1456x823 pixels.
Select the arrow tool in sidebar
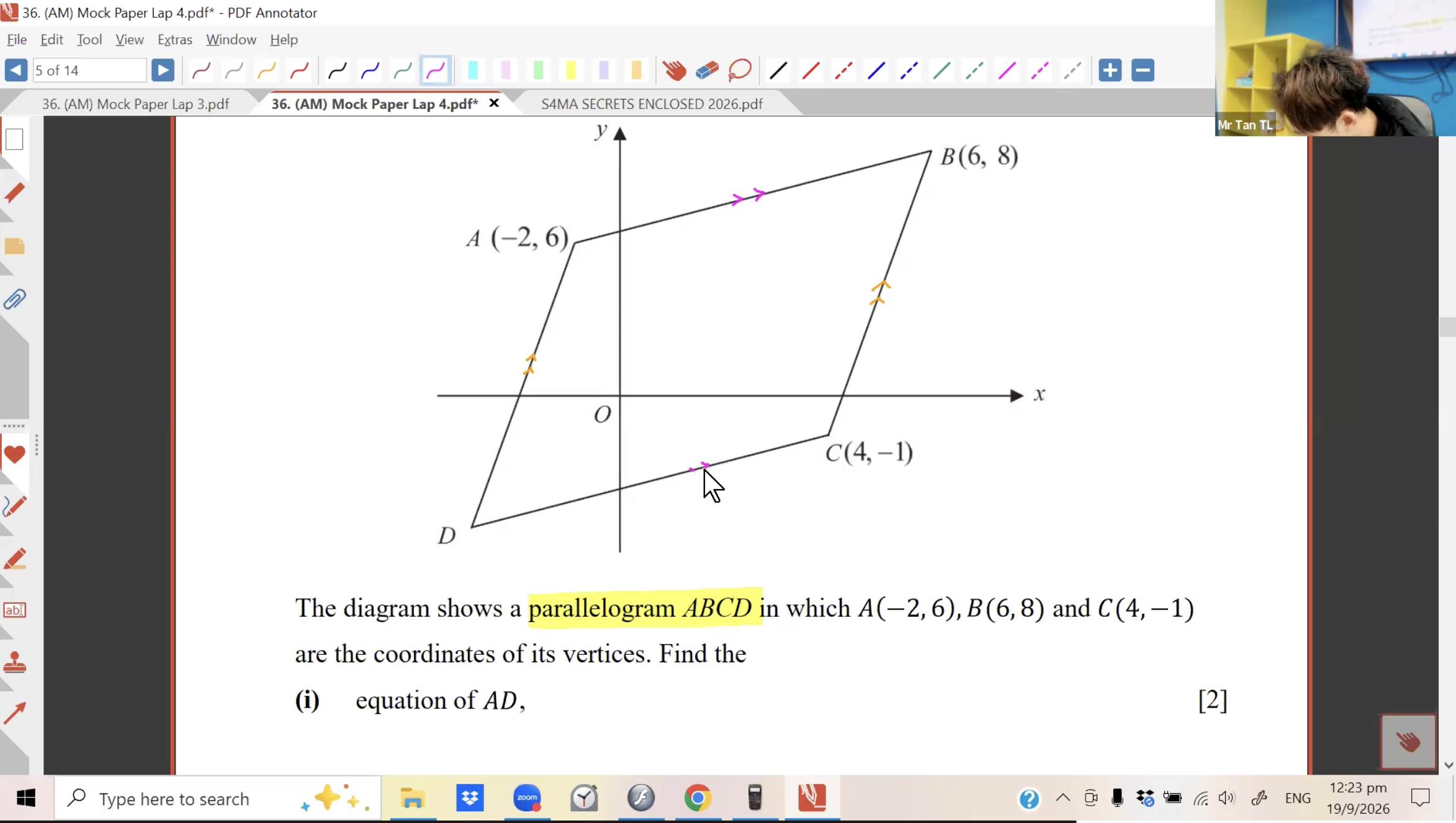point(14,714)
